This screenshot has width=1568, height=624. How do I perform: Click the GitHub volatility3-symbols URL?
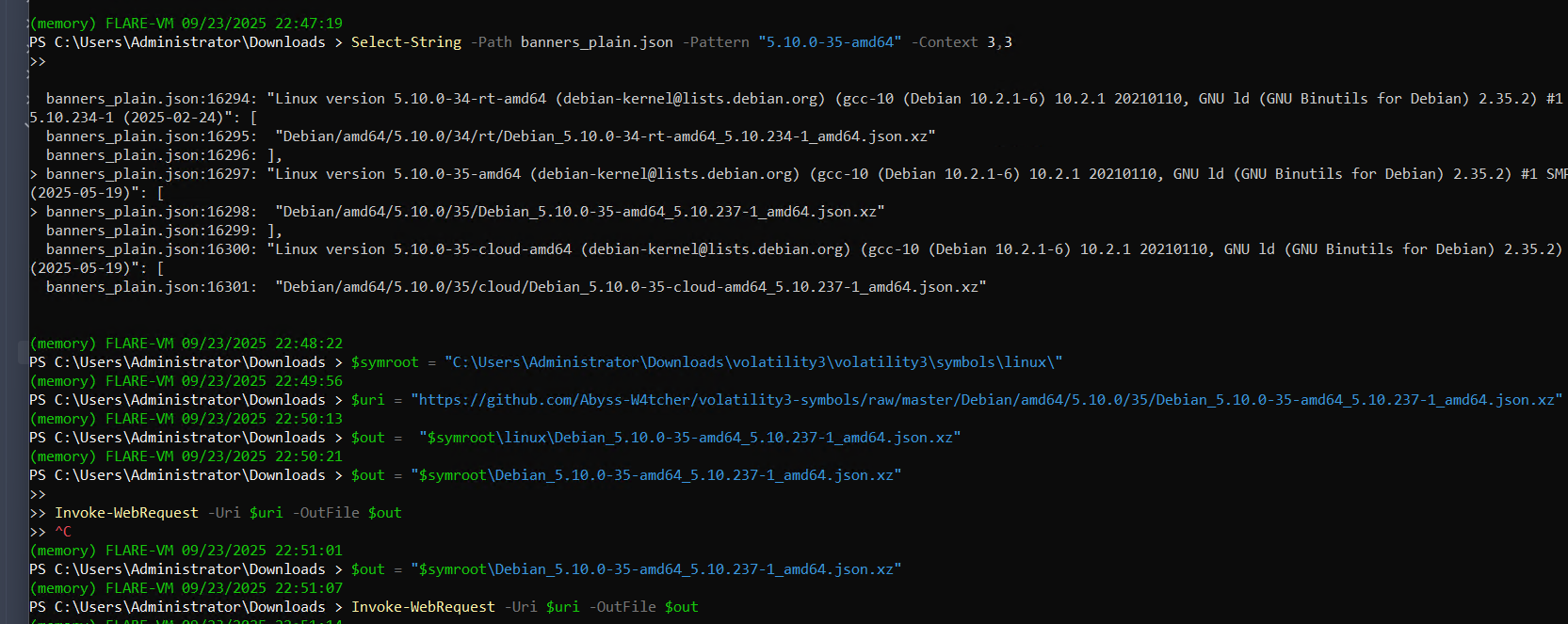coord(986,400)
